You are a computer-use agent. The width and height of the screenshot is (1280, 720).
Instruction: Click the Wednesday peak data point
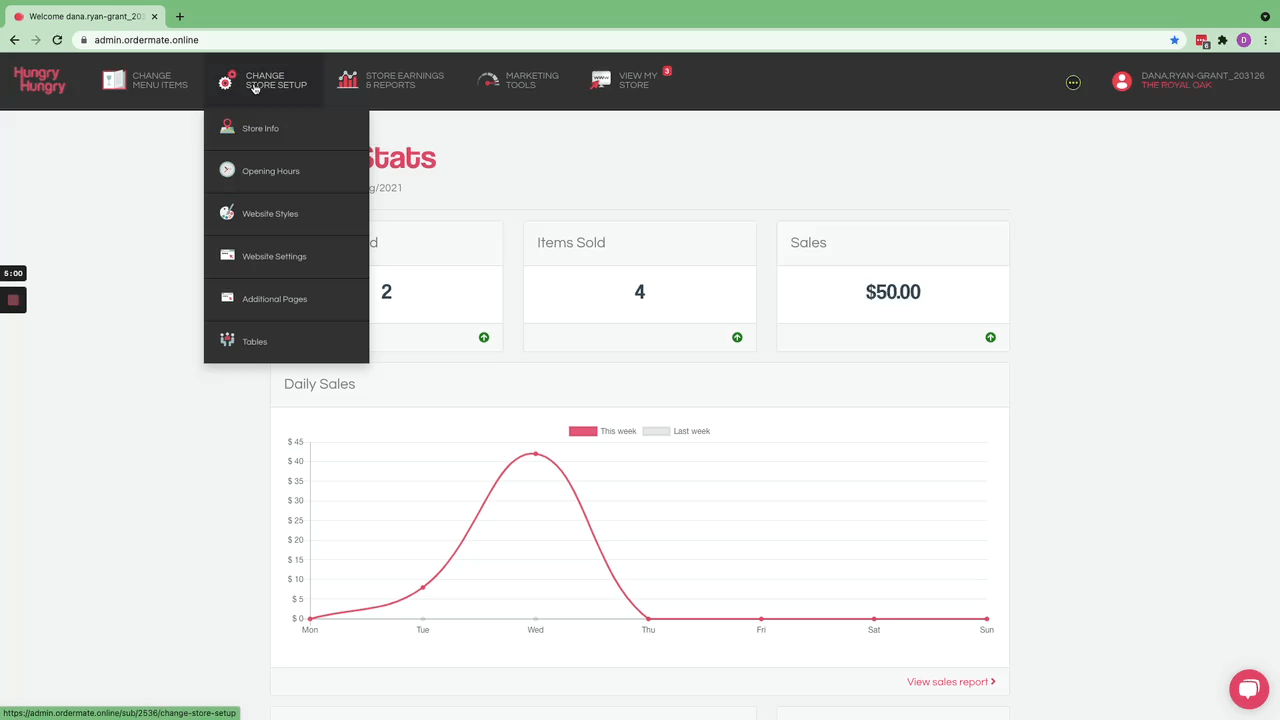point(536,454)
